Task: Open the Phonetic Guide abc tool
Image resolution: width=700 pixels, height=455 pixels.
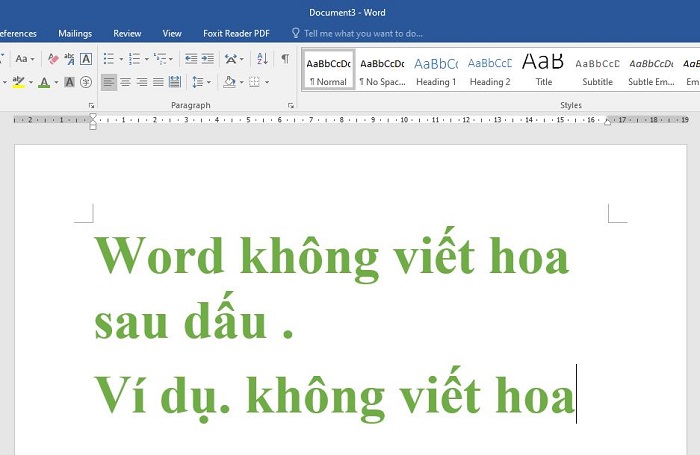Action: 70,59
